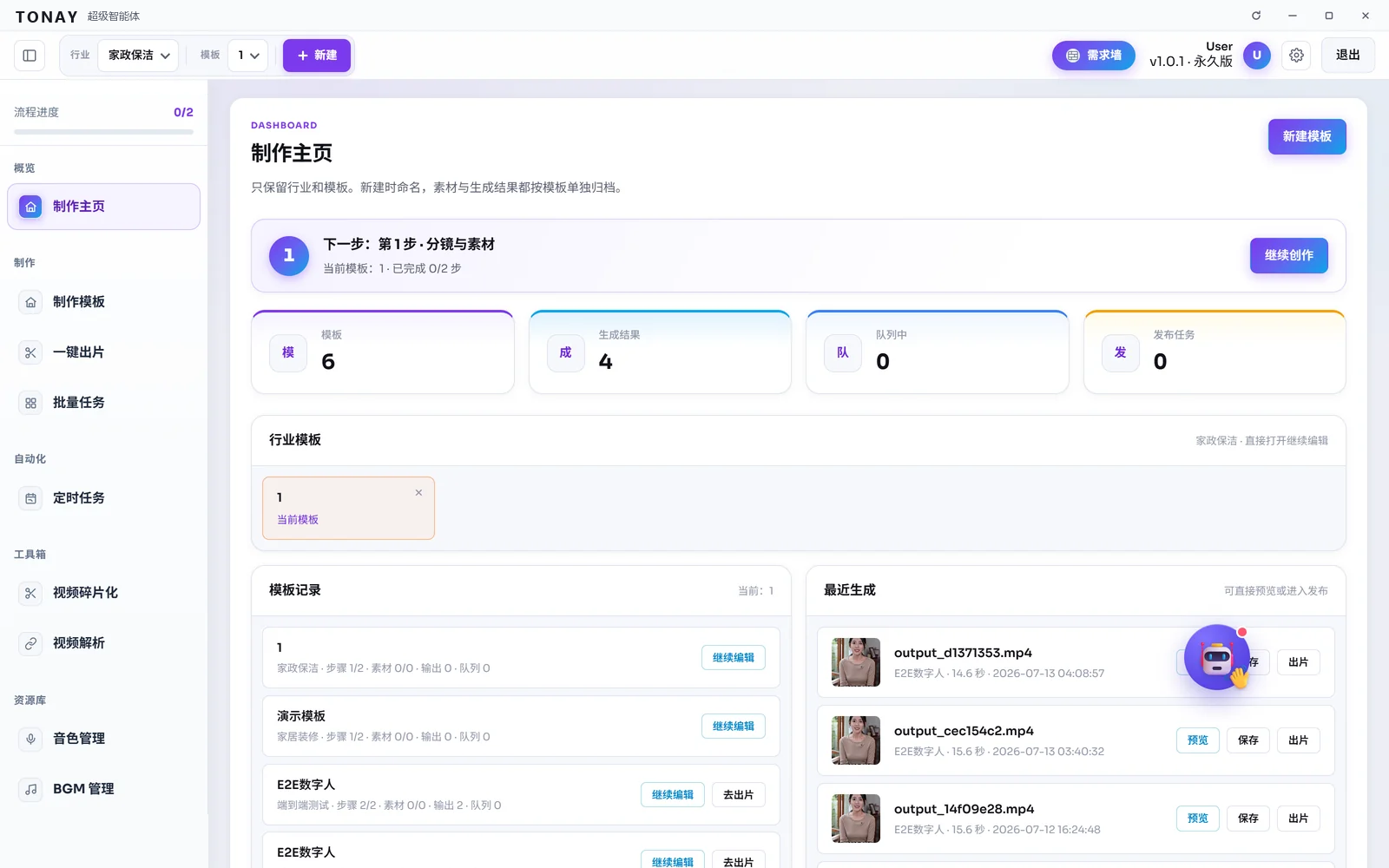1389x868 pixels.
Task: Click the BGM 管理 music note icon
Action: 30,789
